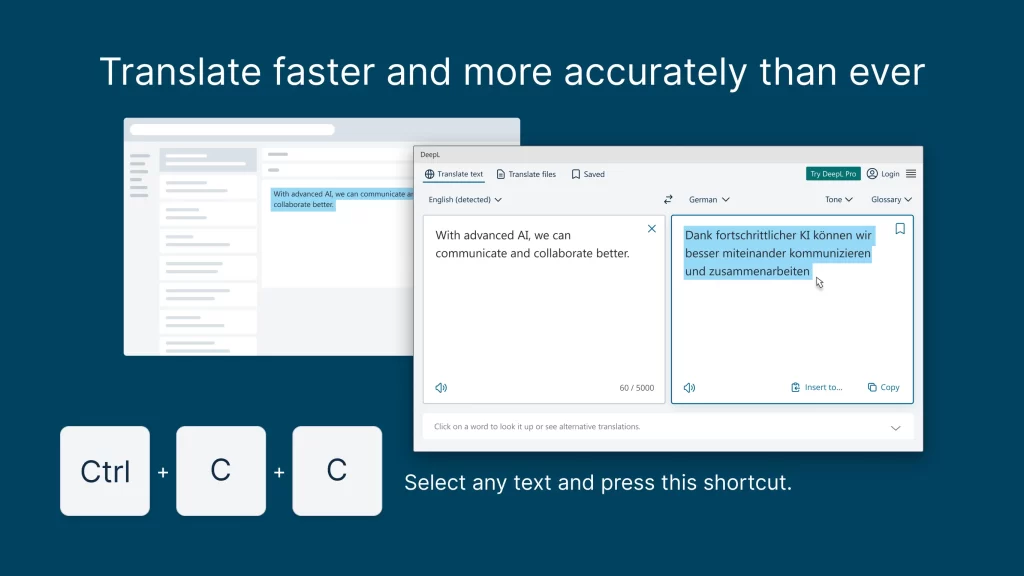Play audio of the English source text

(x=441, y=388)
